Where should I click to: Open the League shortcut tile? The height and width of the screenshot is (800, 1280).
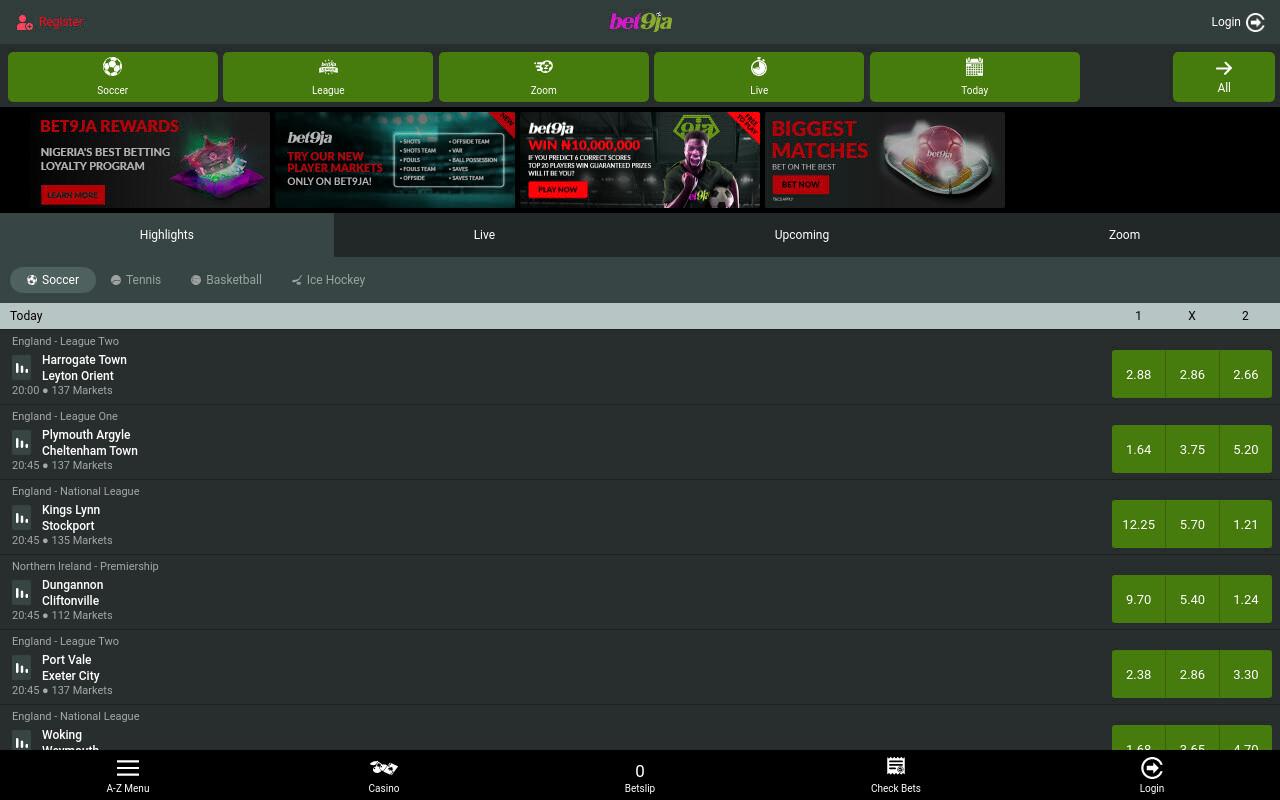(328, 77)
